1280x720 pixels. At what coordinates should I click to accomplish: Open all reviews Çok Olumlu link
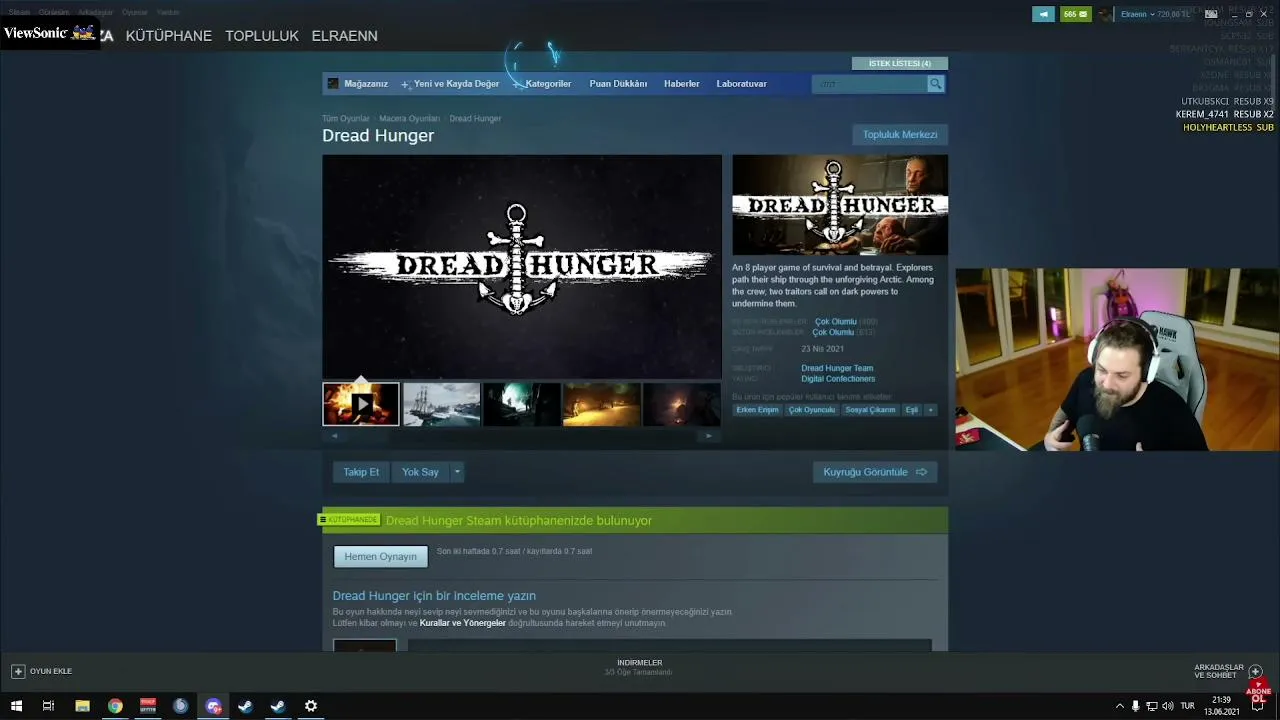point(833,332)
